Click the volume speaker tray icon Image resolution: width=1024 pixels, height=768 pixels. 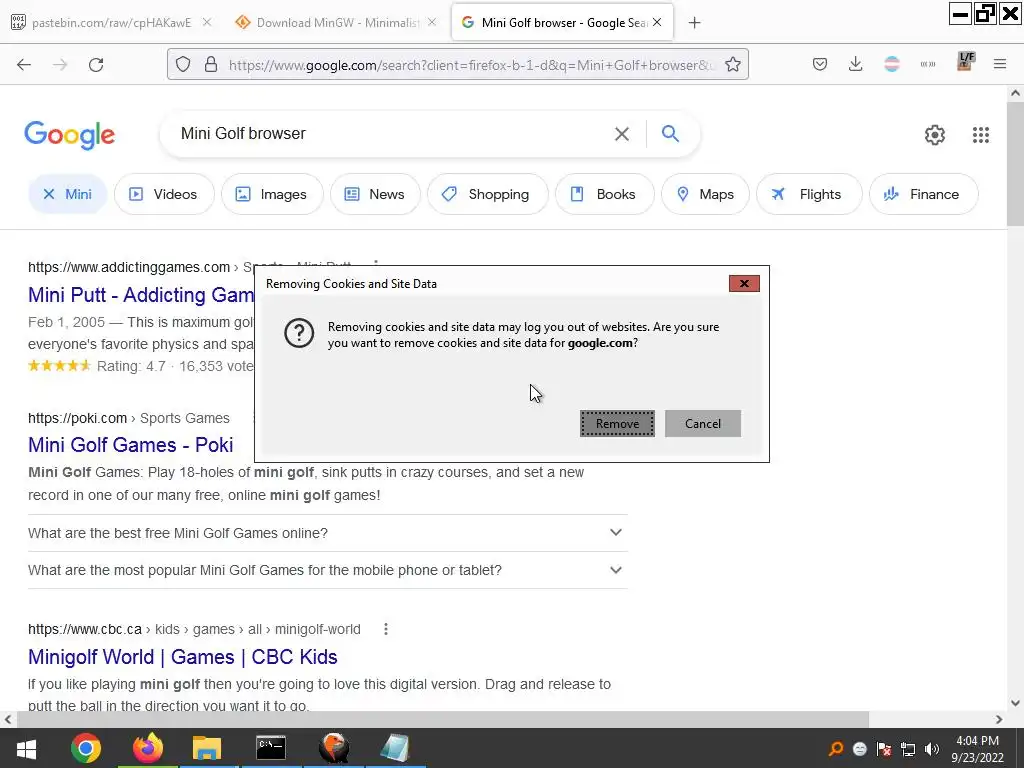click(x=932, y=749)
